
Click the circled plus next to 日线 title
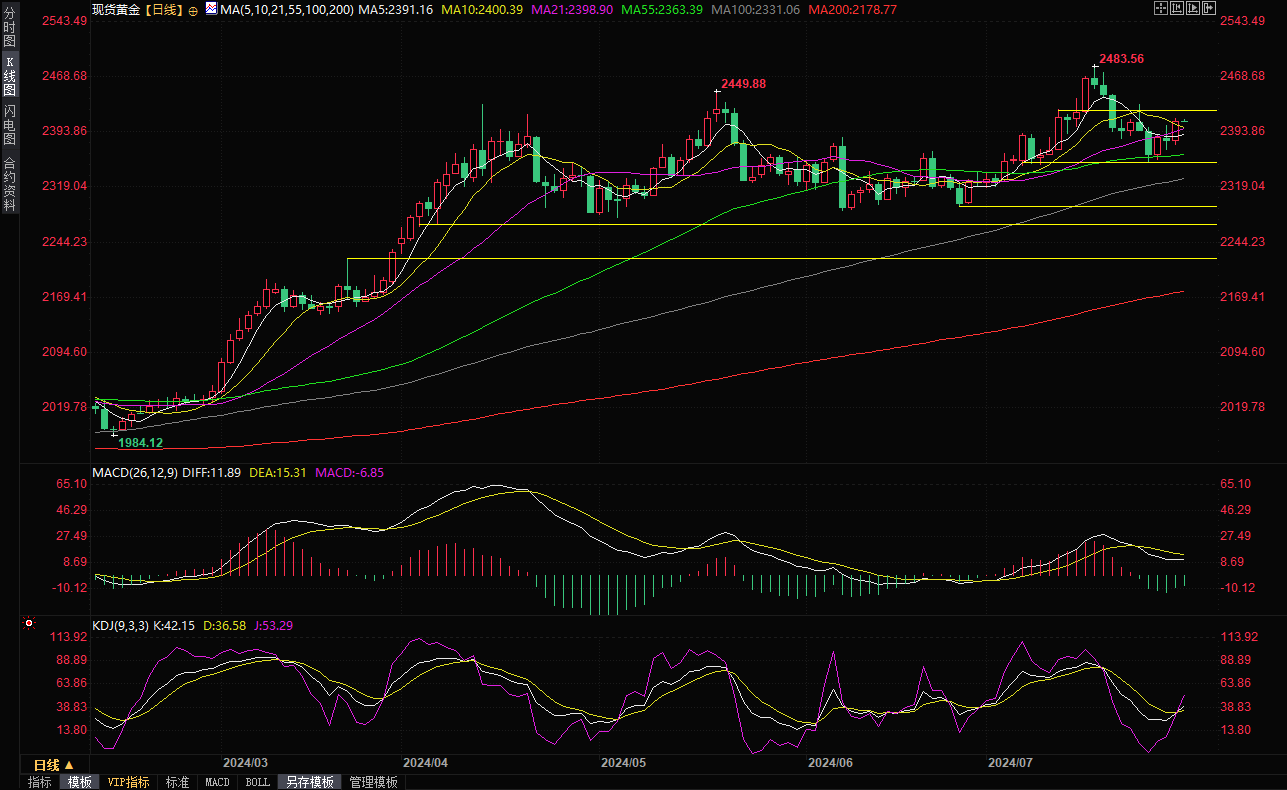pos(193,9)
